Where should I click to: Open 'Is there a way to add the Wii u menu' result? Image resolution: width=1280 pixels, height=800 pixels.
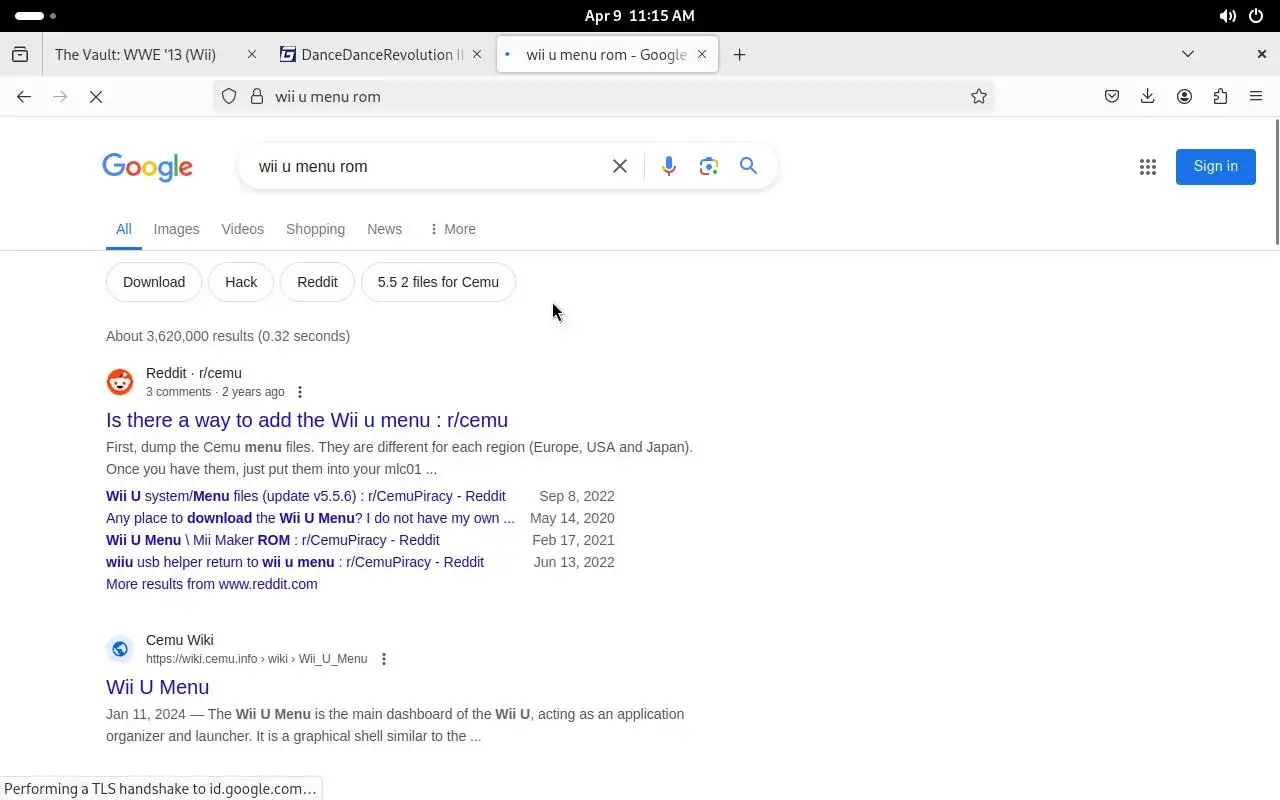307,420
